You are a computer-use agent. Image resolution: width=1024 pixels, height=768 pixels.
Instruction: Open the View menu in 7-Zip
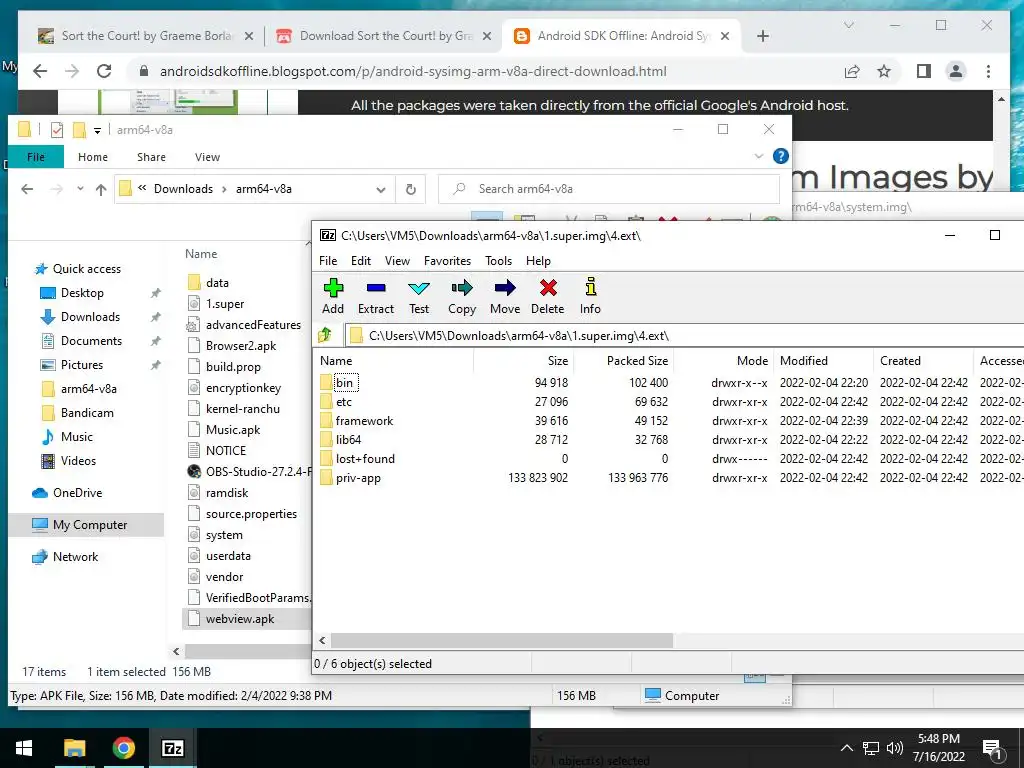[397, 261]
